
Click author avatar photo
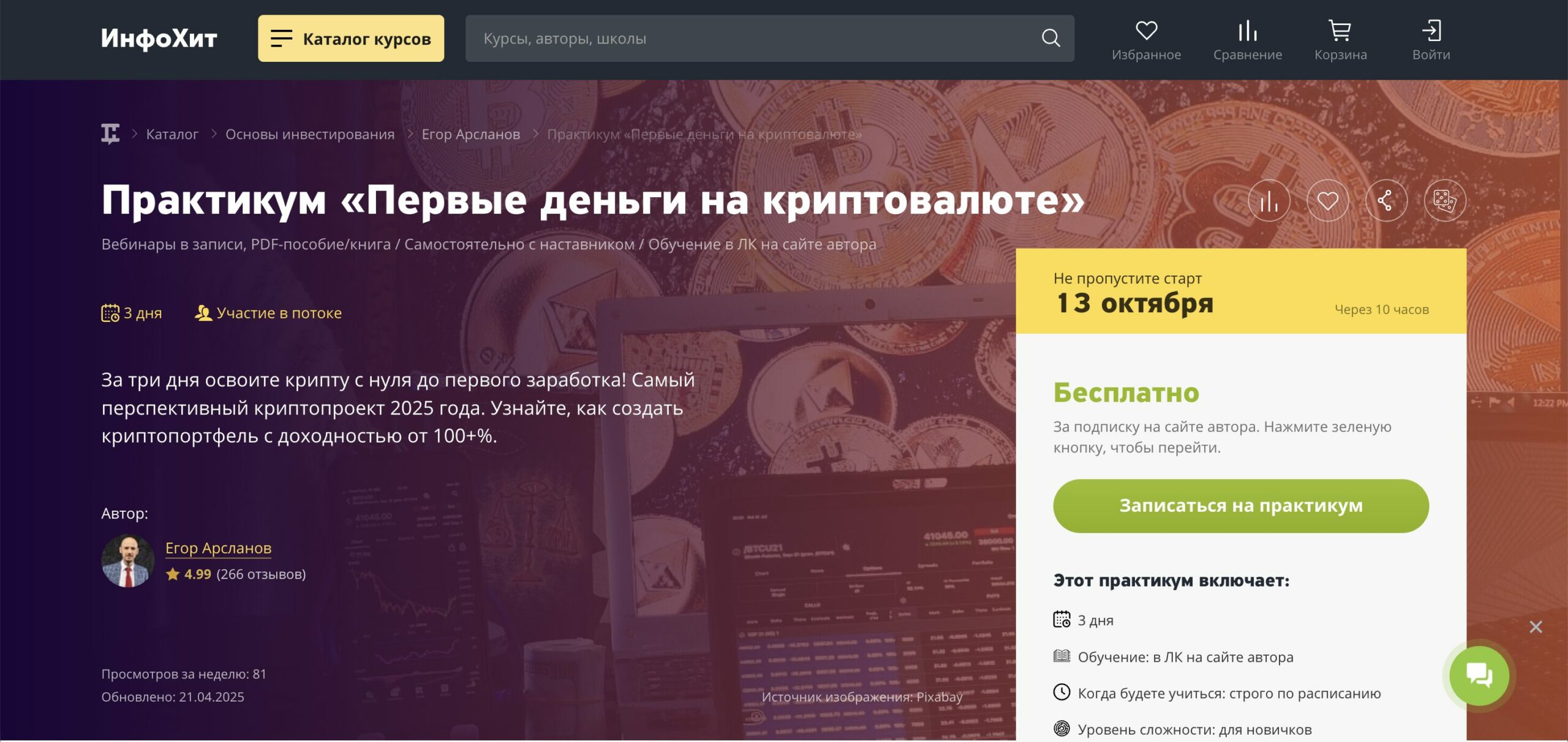point(127,561)
